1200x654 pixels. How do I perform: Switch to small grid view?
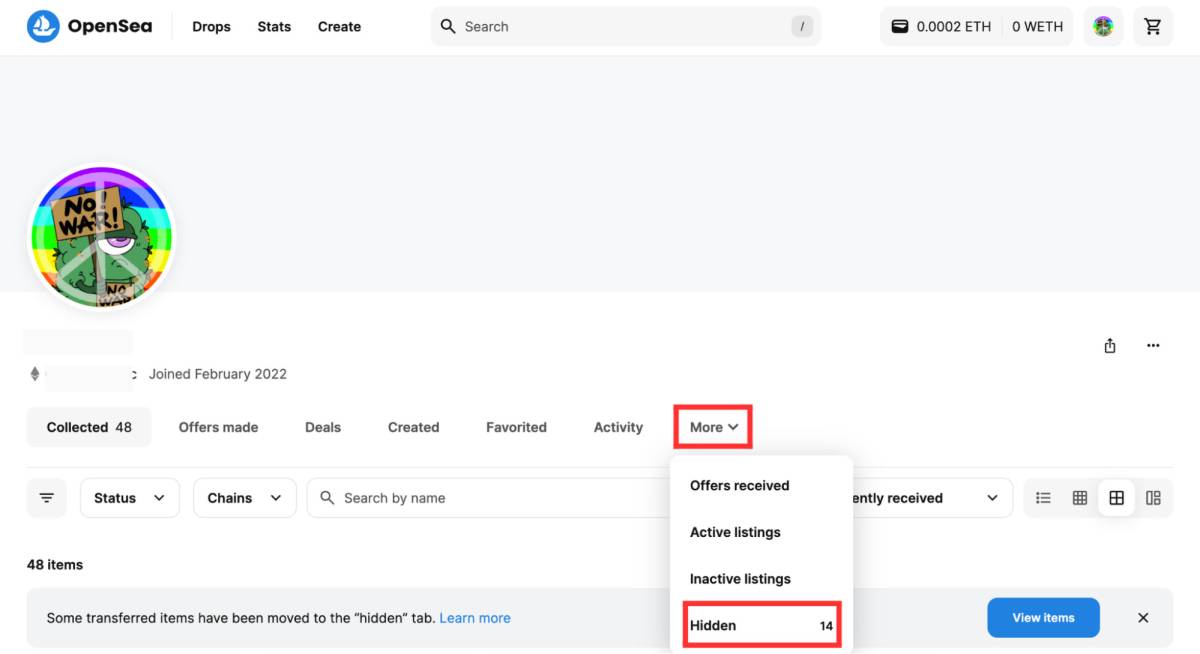click(1080, 498)
